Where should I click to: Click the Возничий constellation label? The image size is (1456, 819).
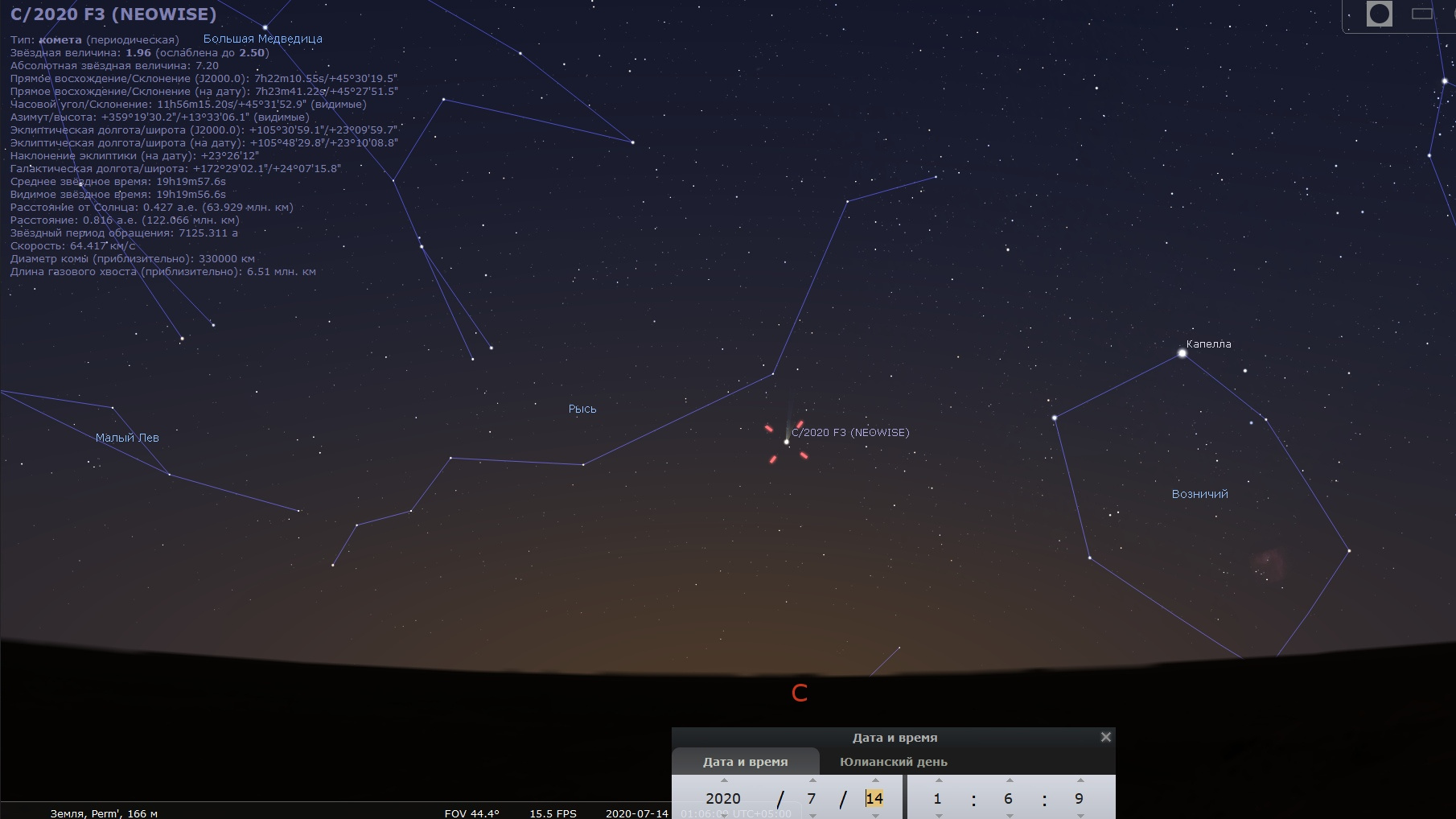point(1199,494)
